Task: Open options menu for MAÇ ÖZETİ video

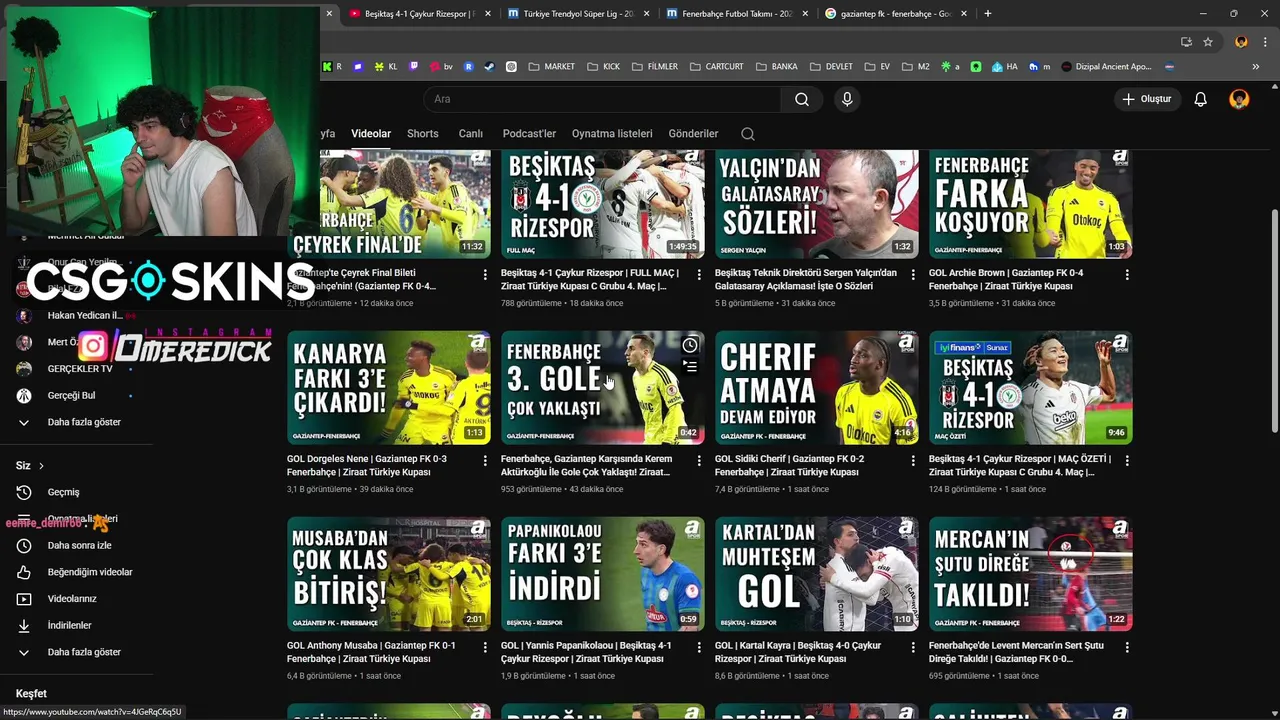Action: point(1127,460)
